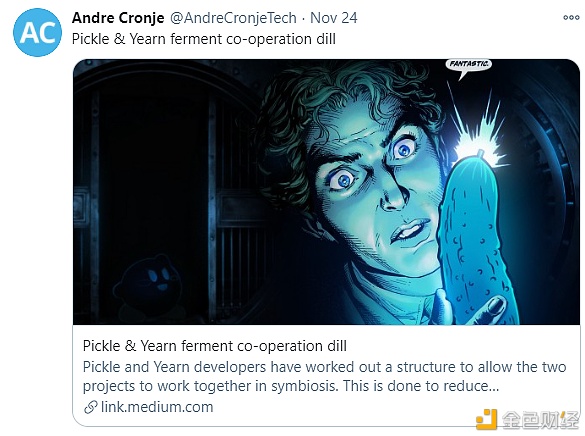585x436 pixels.
Task: Open the comic preview card image
Action: tap(326, 192)
